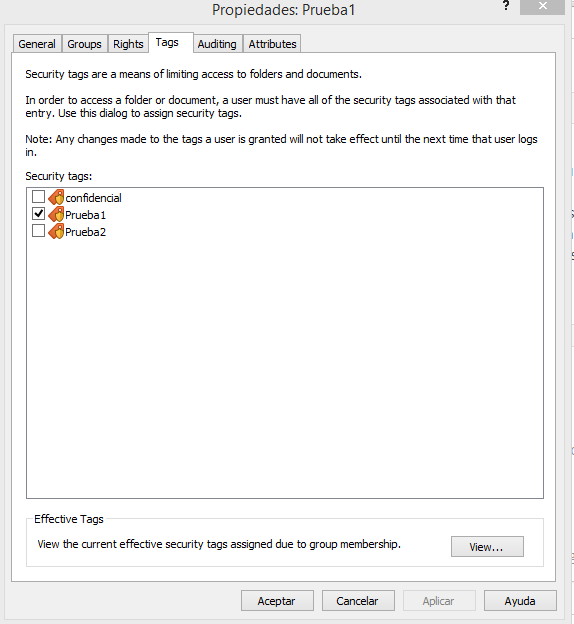Click View... to see effective tags
Image resolution: width=574 pixels, height=624 pixels.
point(487,547)
